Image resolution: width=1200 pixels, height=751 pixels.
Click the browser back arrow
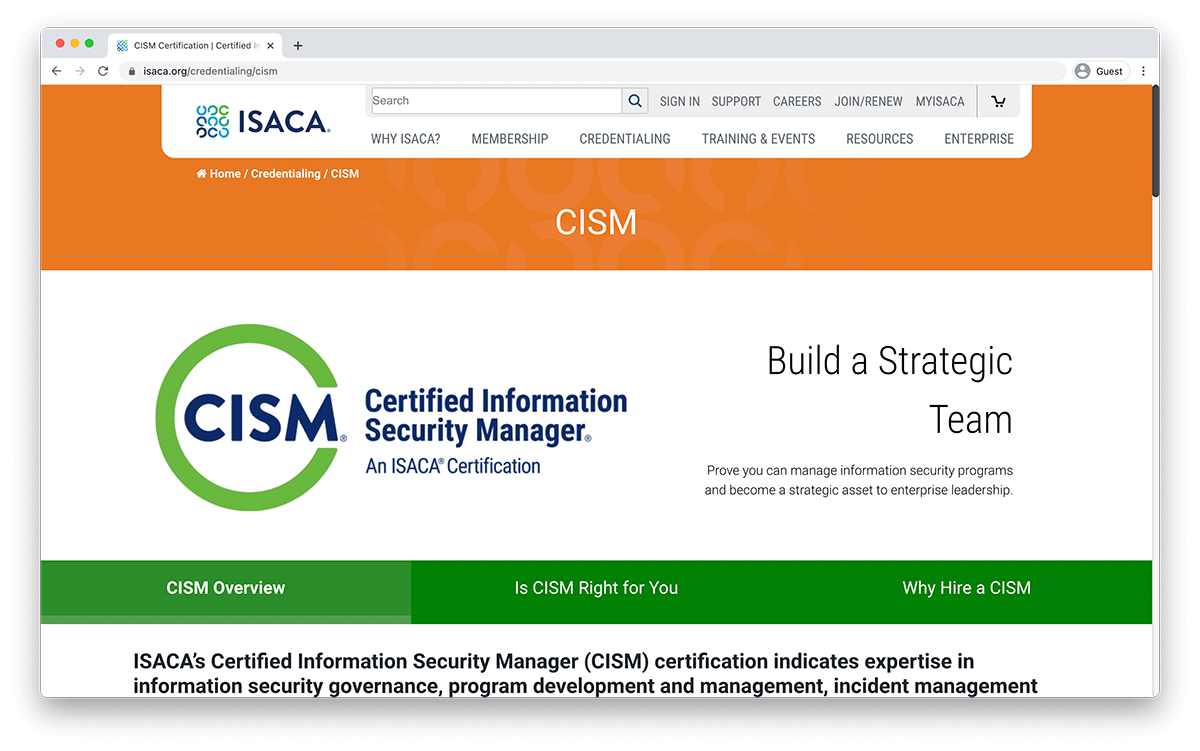tap(57, 71)
